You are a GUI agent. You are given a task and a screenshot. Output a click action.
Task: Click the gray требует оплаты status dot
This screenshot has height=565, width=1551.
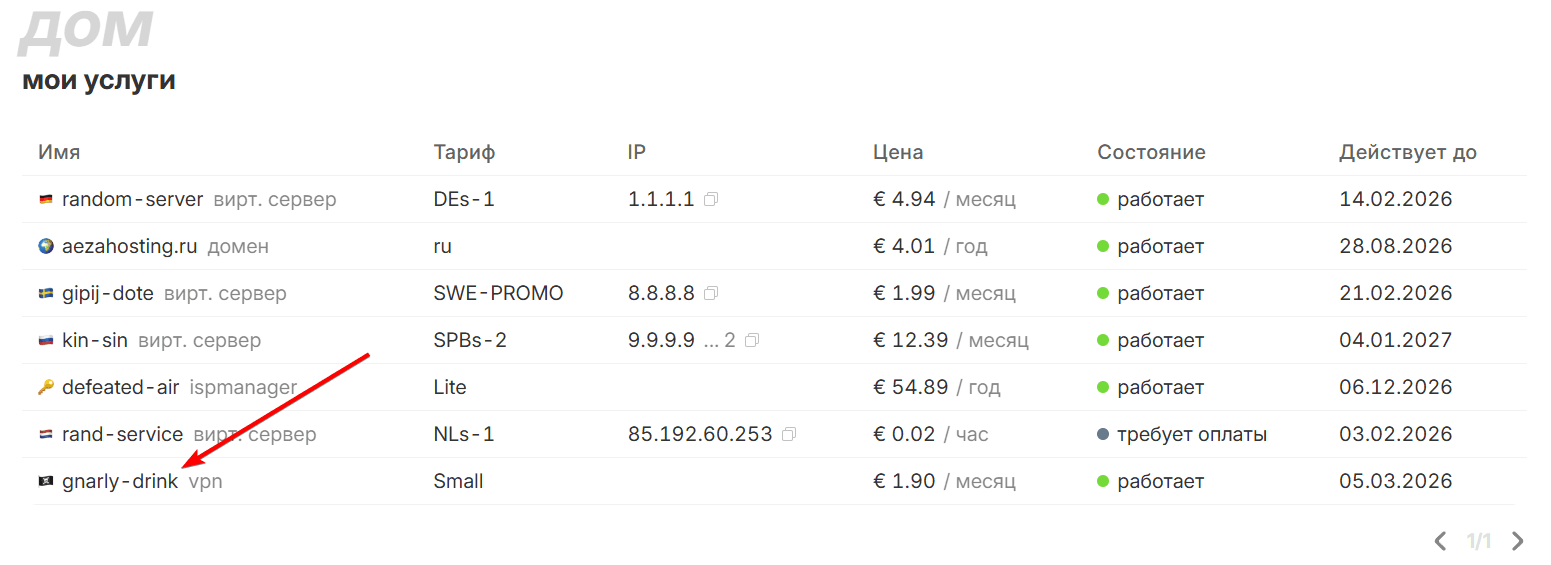click(1103, 435)
